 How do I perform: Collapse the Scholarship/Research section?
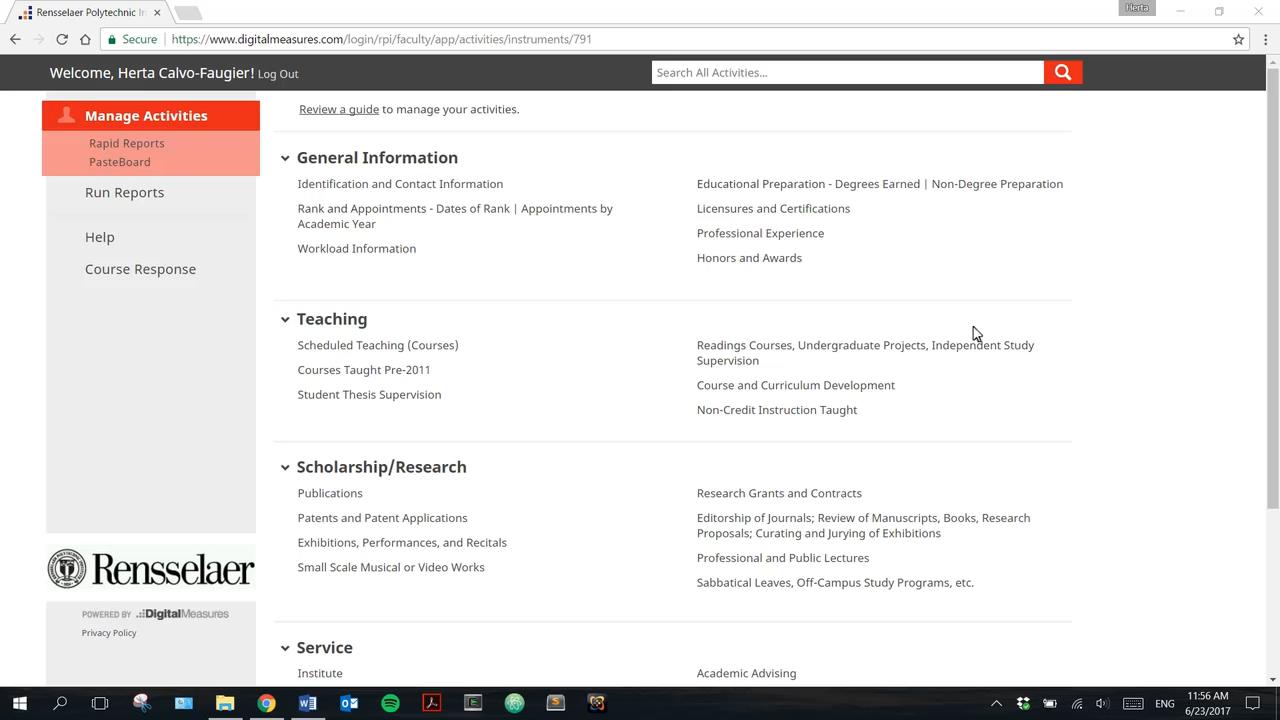coord(285,467)
